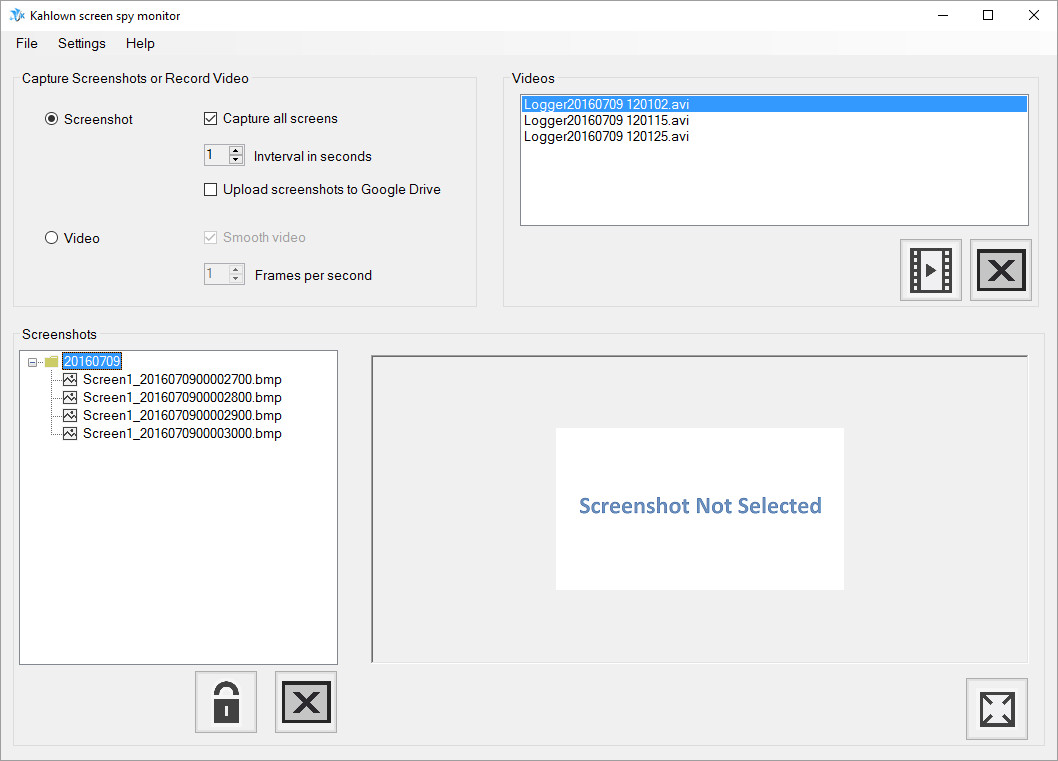The image size is (1058, 761).
Task: Minimize the Kahlown window
Action: [943, 15]
